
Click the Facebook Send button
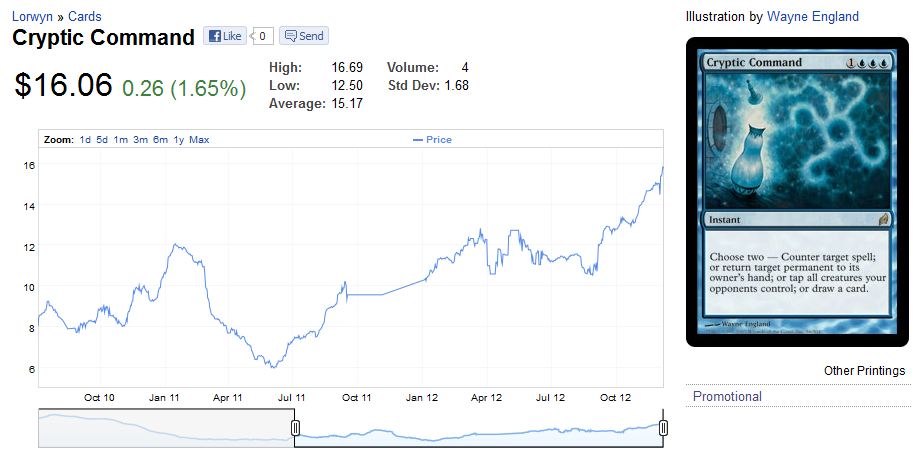(x=303, y=36)
